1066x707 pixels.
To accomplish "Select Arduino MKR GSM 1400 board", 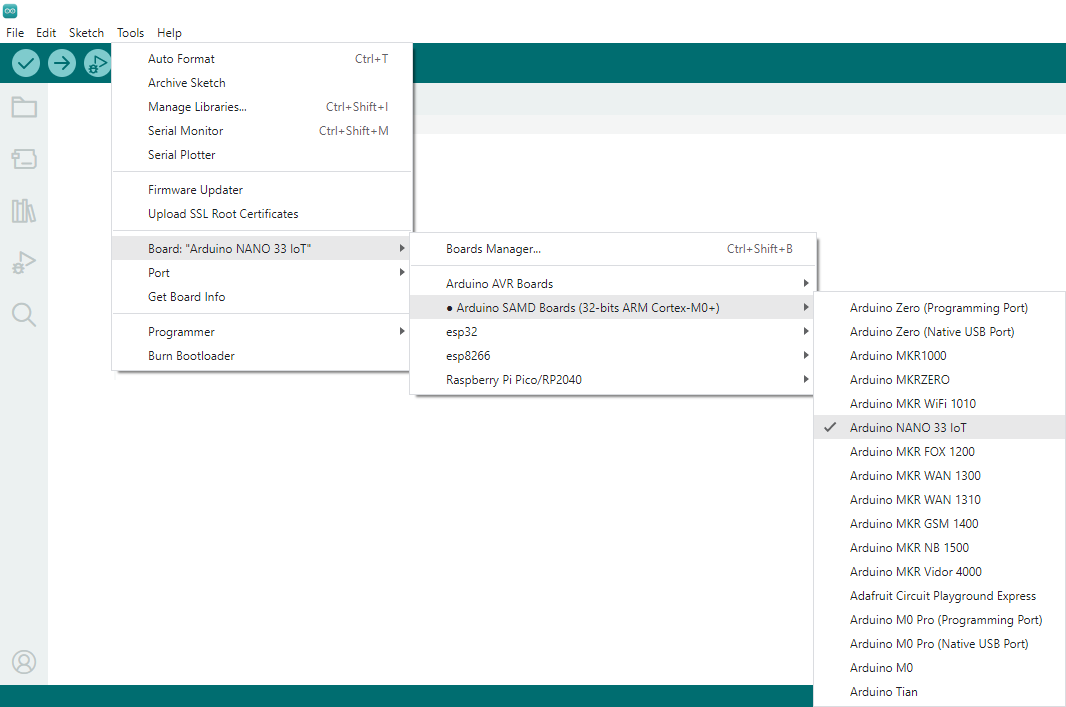I will (x=940, y=523).
